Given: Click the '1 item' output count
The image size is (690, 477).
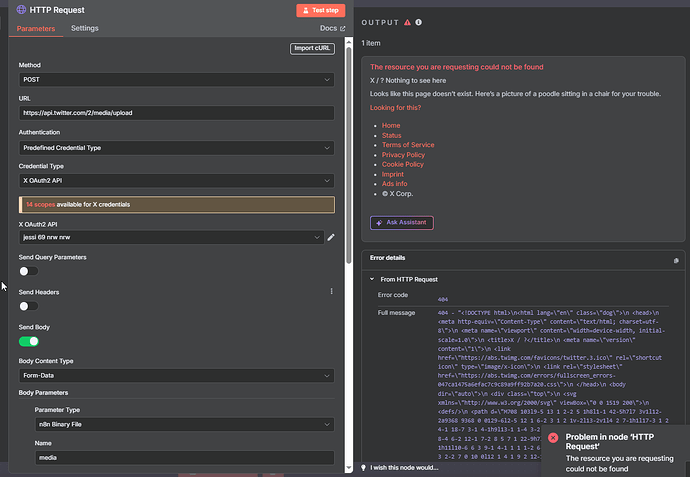Looking at the screenshot, I should pyautogui.click(x=371, y=43).
